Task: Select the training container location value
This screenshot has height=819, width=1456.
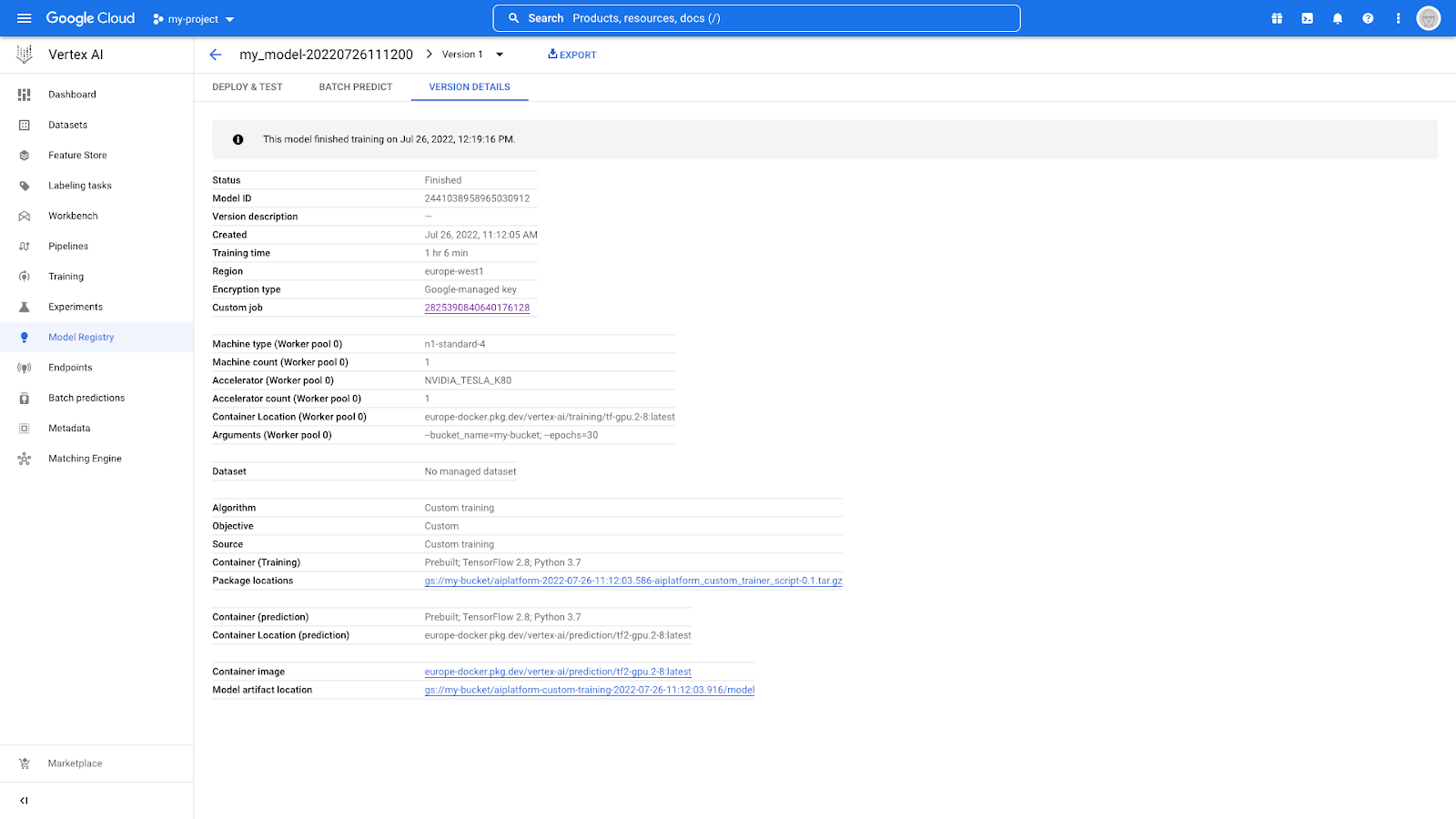Action: click(x=550, y=417)
